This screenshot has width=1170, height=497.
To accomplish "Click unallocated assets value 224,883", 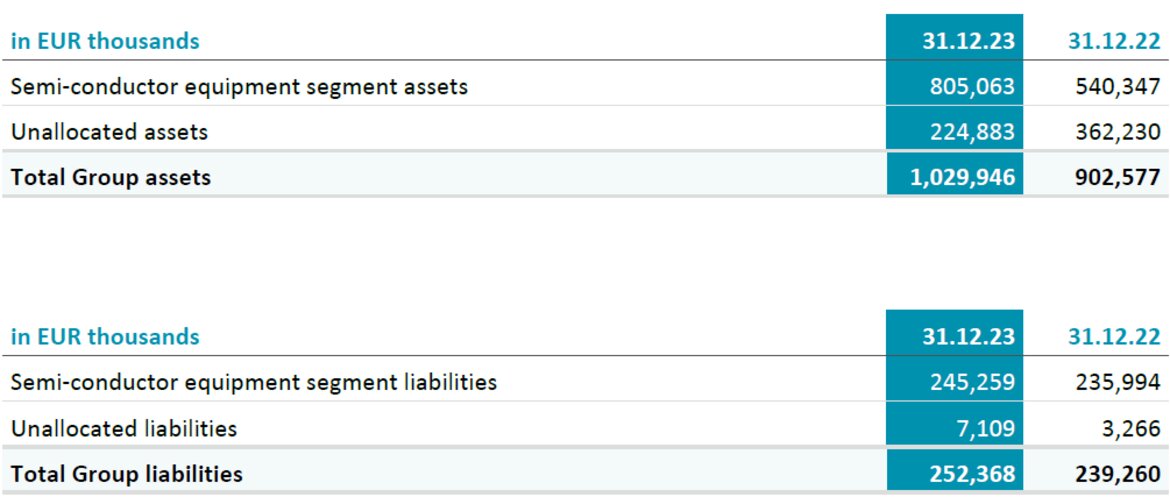I will (972, 132).
